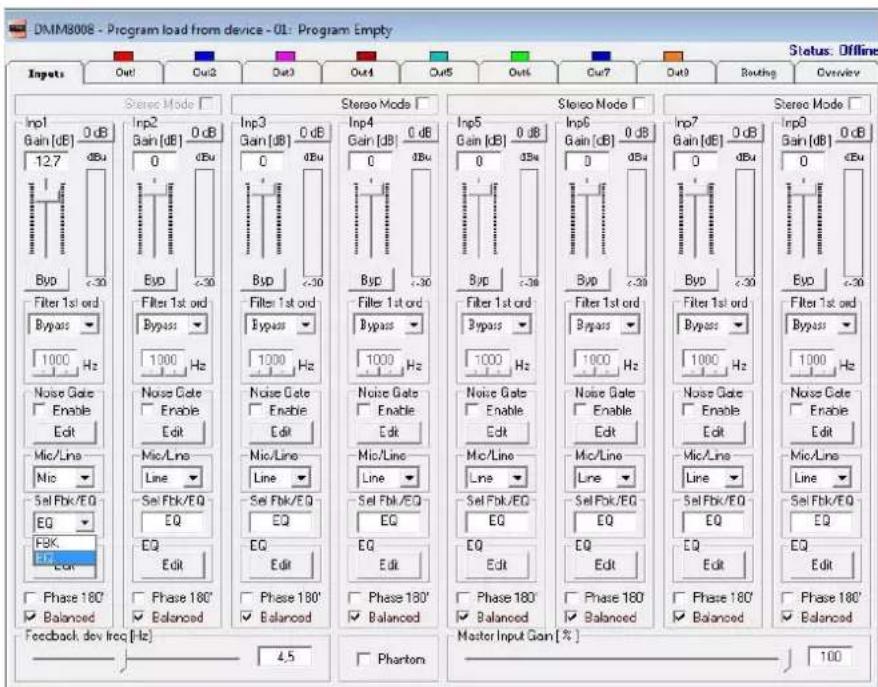The image size is (878, 687).
Task: Open the EQ Edit button on Inp7
Action: [713, 565]
